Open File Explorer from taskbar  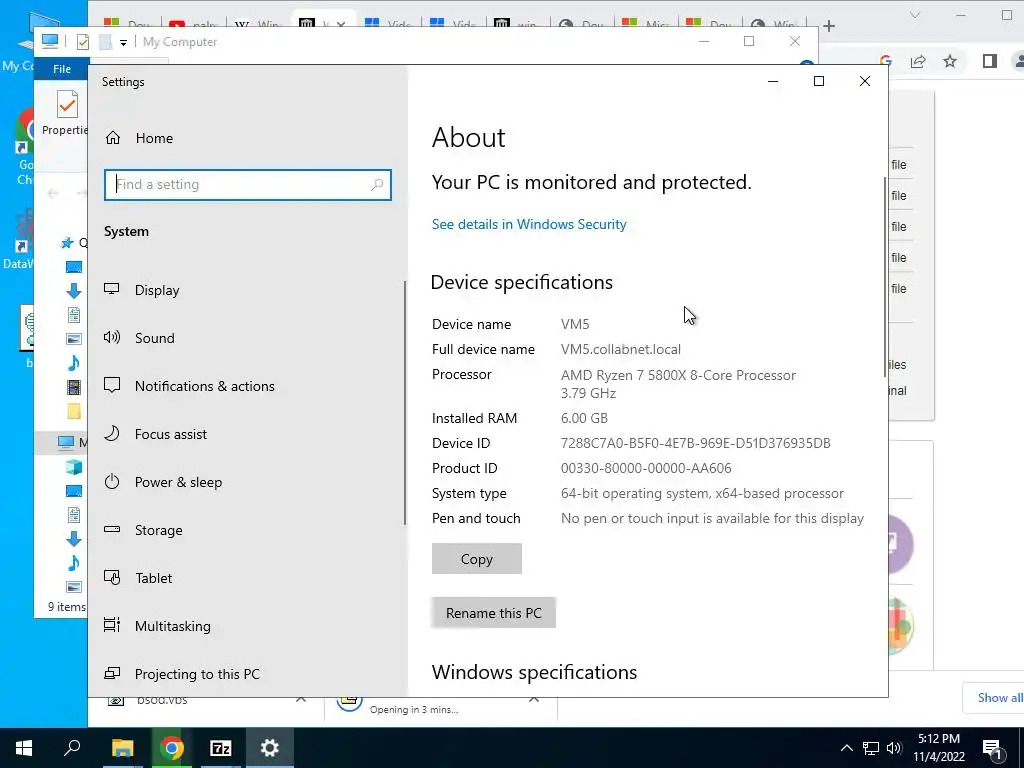coord(122,748)
